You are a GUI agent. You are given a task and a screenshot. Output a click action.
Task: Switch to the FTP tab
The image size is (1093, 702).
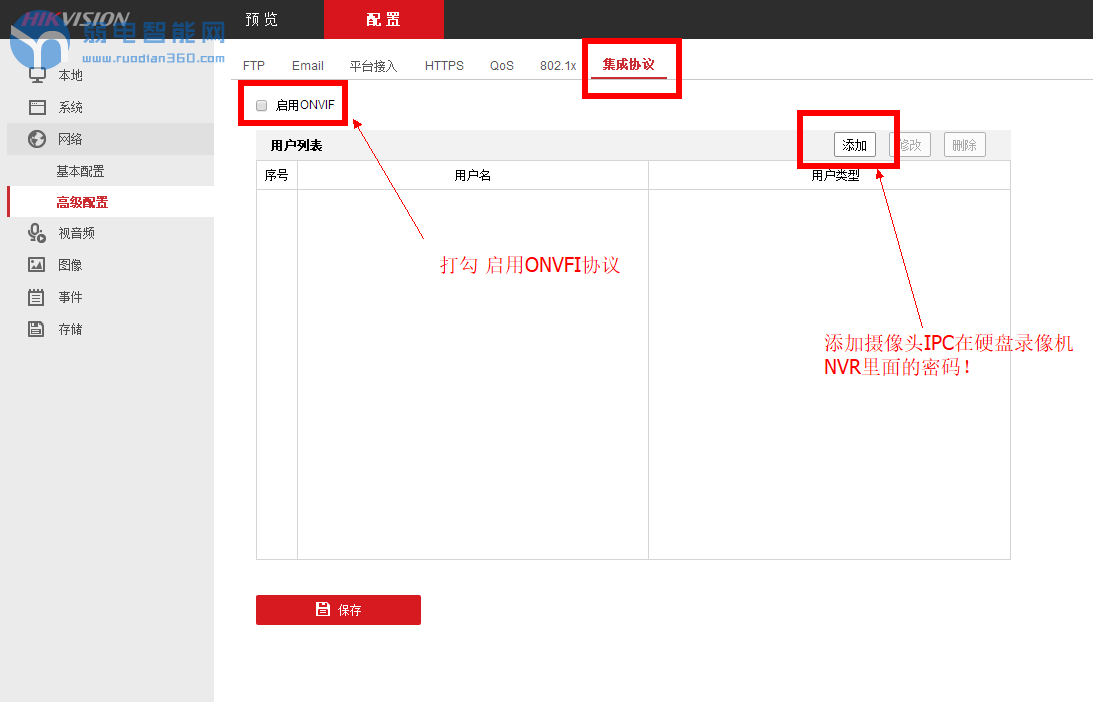pos(254,66)
